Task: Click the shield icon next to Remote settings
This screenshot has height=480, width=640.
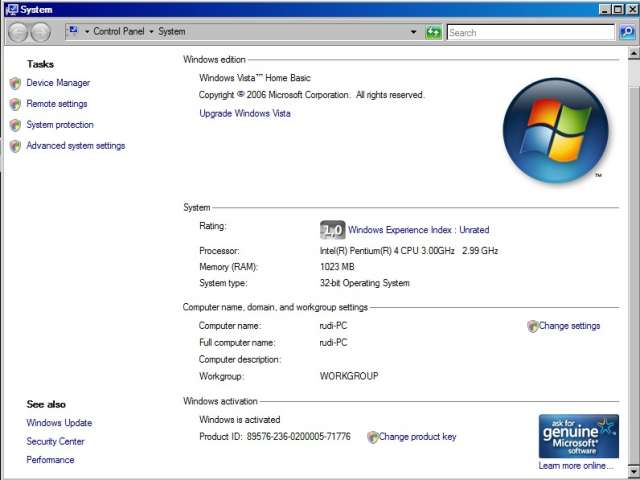Action: (15, 104)
